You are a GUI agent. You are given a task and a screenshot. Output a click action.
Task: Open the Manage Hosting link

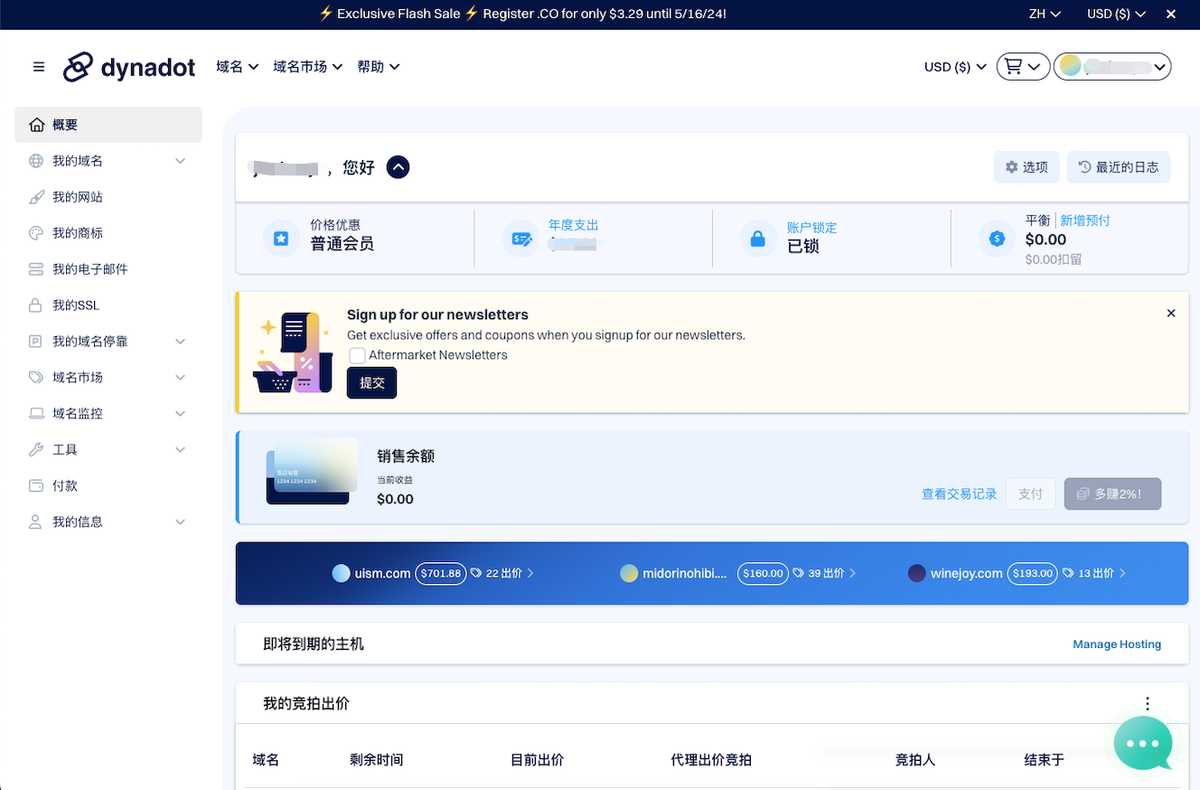click(1117, 644)
